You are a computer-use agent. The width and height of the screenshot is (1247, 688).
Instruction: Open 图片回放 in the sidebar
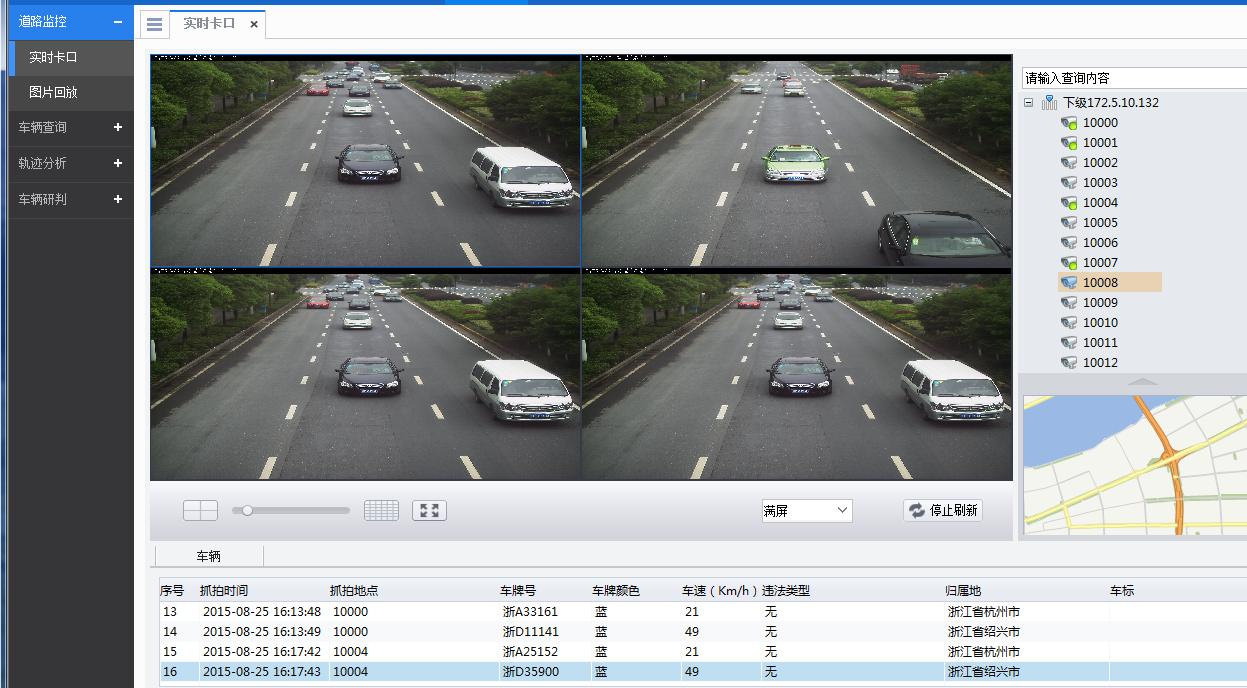pyautogui.click(x=53, y=92)
